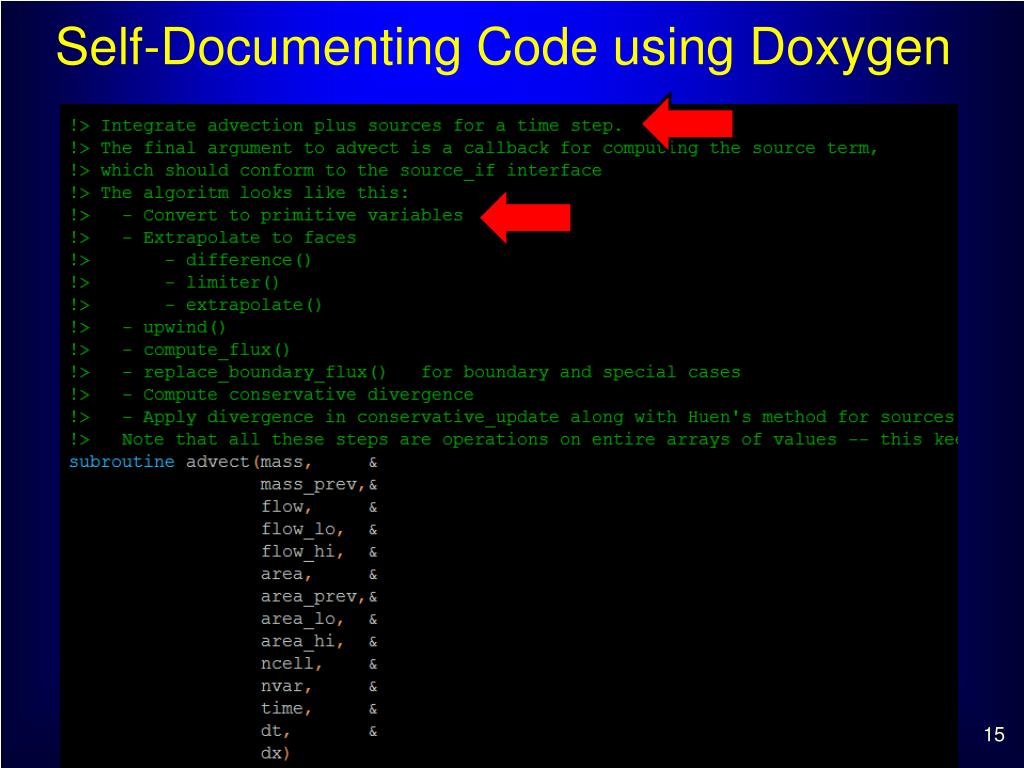
Task: Select the 'flow,' argument
Action: coord(286,507)
